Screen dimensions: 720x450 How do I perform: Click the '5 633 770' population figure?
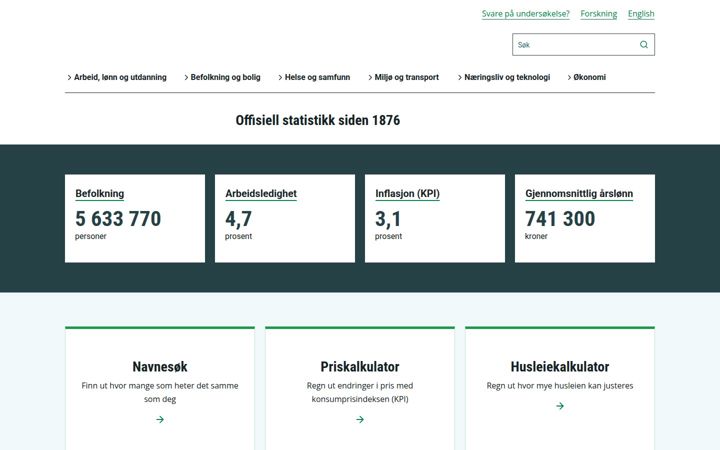118,219
